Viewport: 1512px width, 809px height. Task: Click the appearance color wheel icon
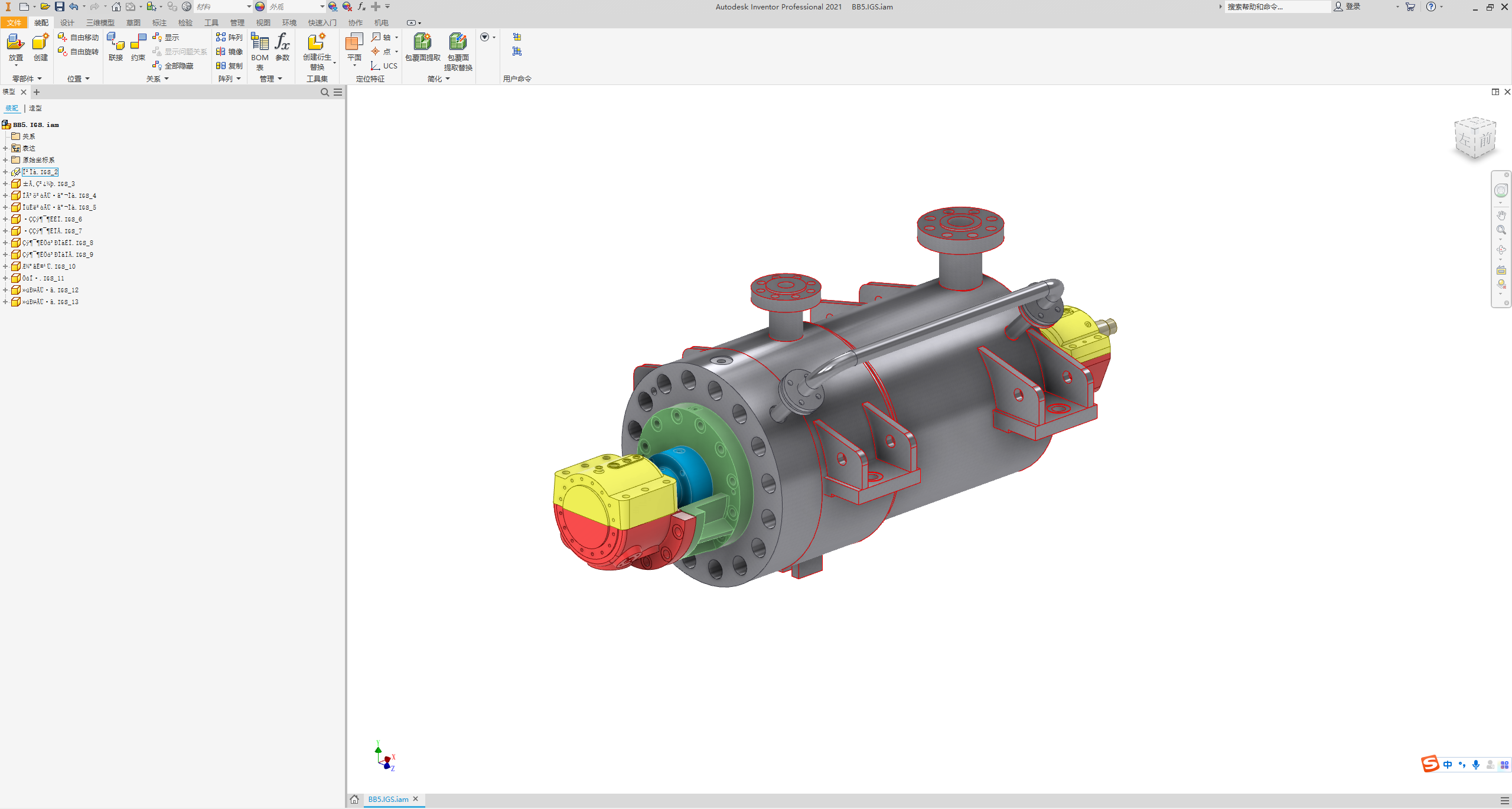click(x=260, y=6)
